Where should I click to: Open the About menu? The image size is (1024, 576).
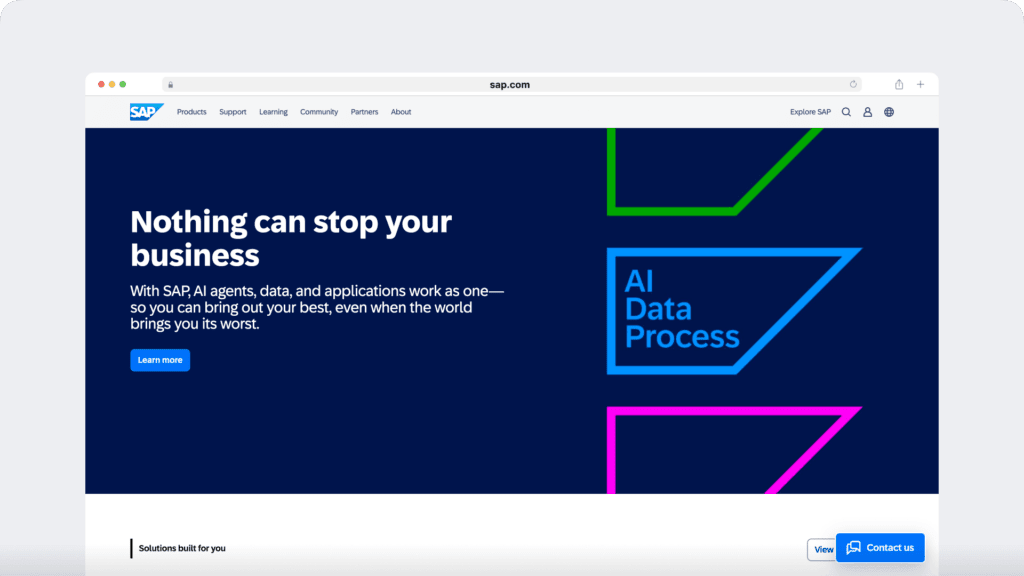tap(400, 112)
